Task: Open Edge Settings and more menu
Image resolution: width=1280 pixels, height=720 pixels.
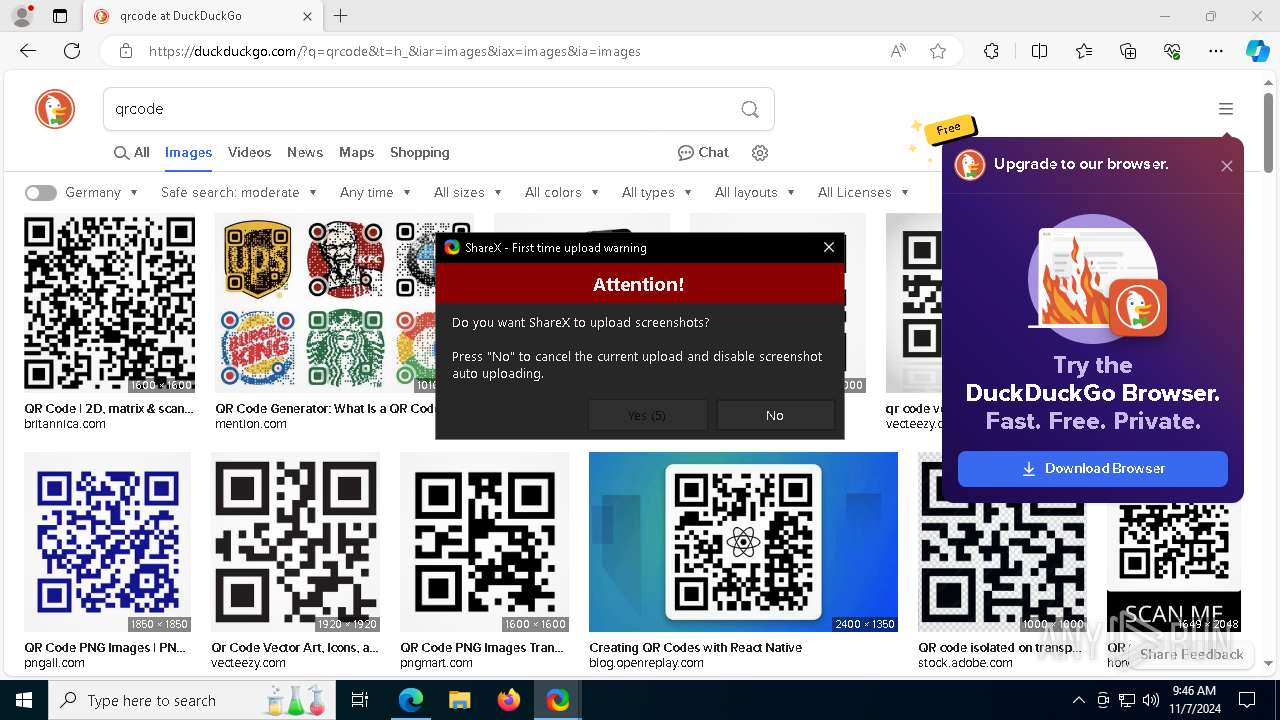Action: click(1216, 51)
